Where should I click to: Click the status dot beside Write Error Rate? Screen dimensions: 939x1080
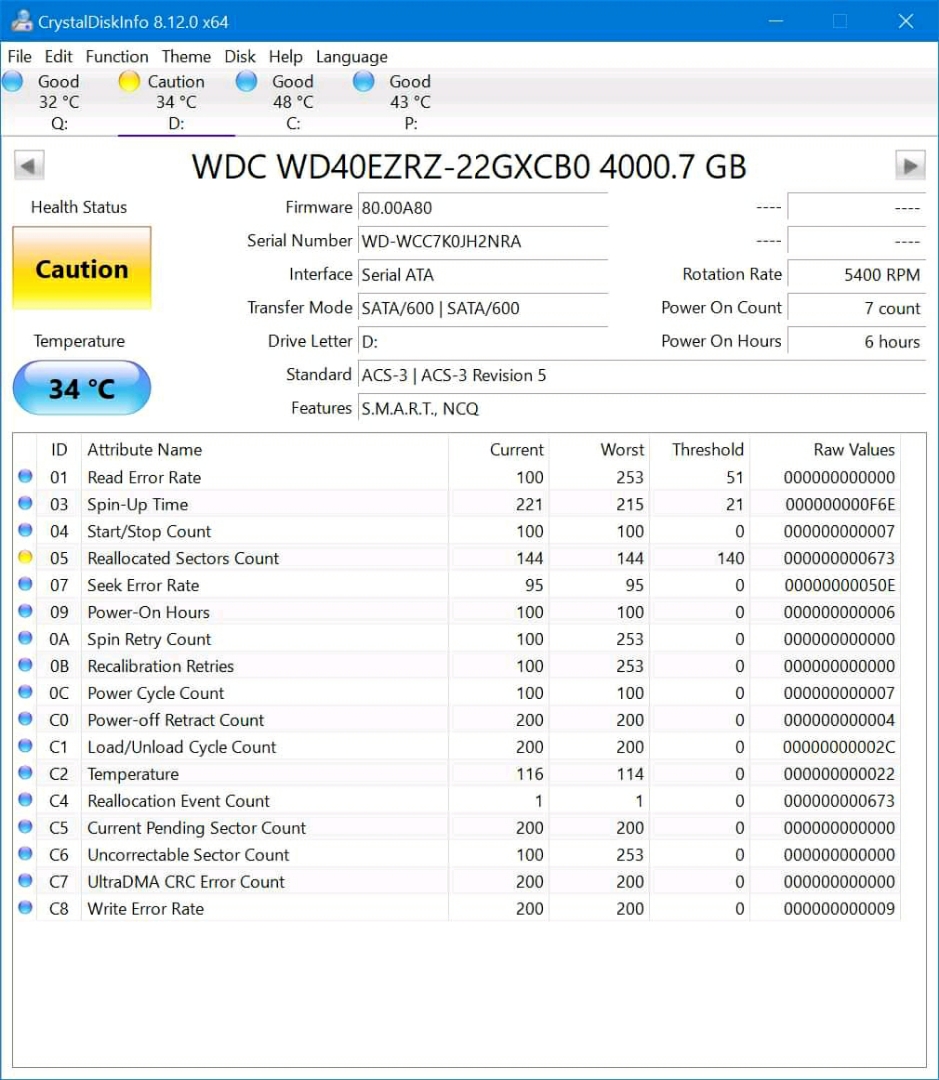(x=25, y=907)
